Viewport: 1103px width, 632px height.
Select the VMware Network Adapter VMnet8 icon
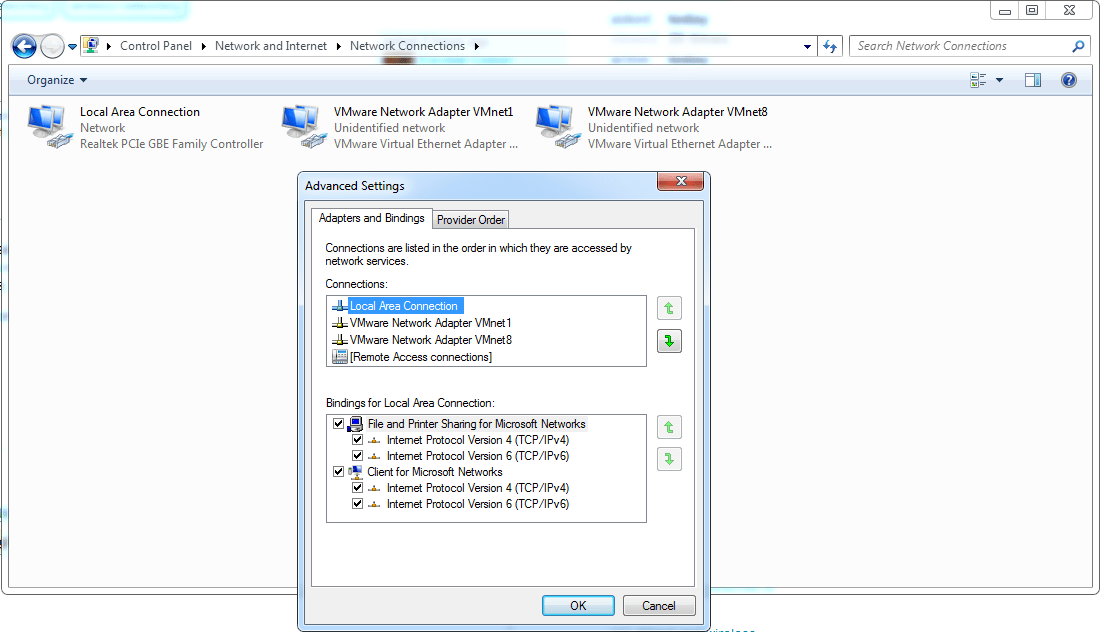pos(558,127)
